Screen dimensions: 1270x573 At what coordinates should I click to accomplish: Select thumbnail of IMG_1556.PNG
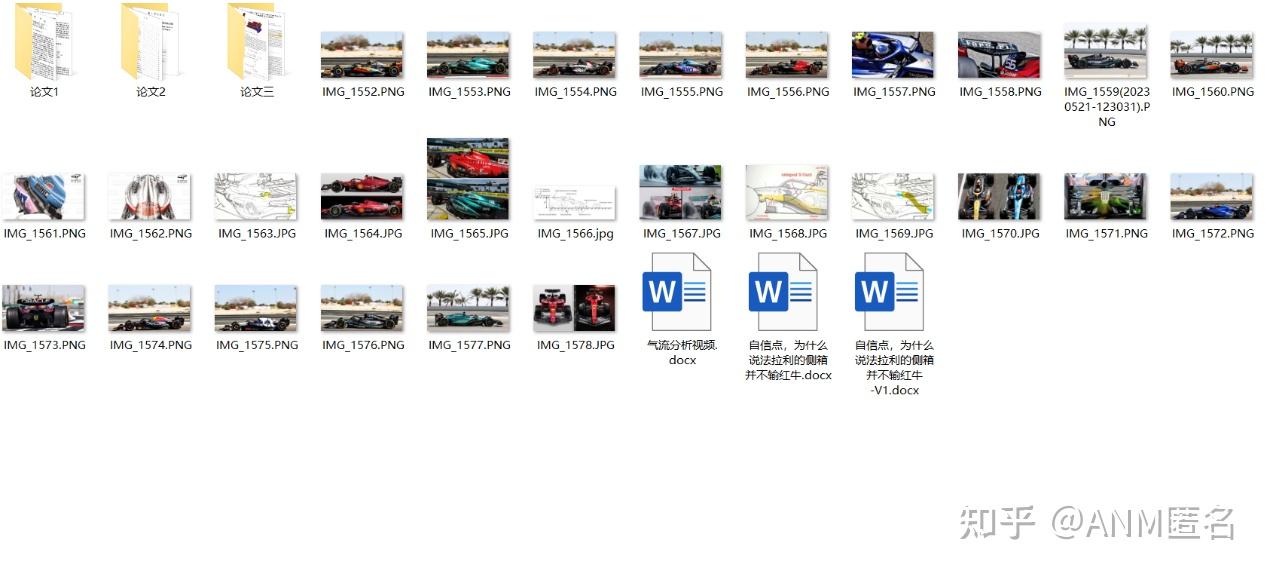787,55
